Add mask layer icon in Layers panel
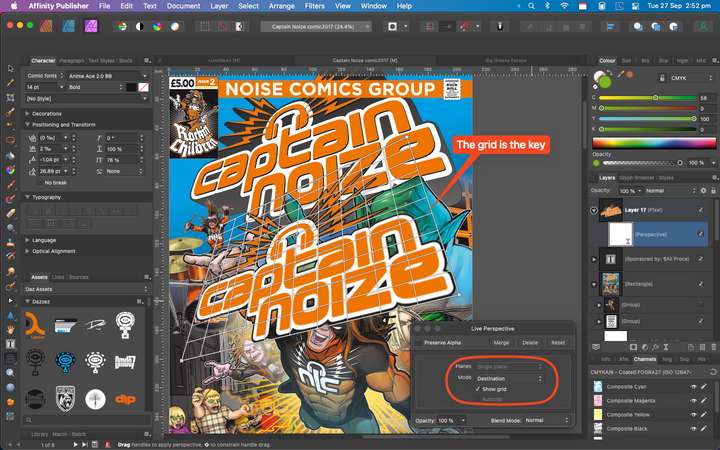 tap(634, 347)
